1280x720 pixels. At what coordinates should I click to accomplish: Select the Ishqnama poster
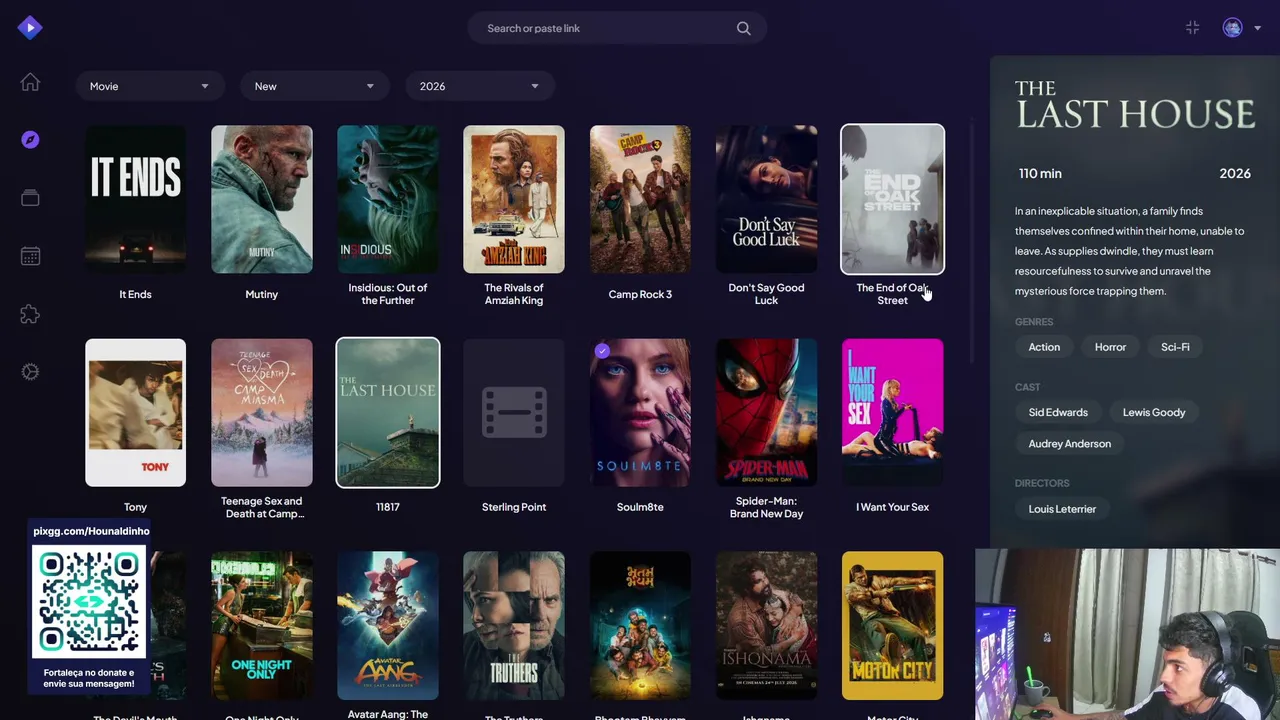coord(766,626)
